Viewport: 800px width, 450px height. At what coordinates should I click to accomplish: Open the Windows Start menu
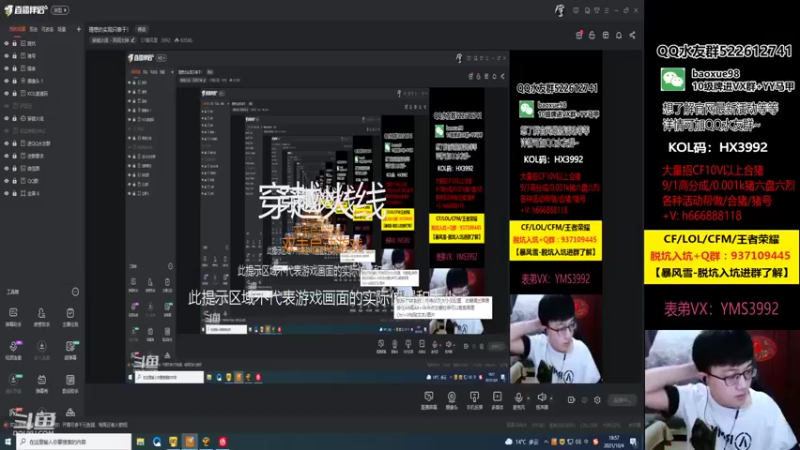(8, 442)
